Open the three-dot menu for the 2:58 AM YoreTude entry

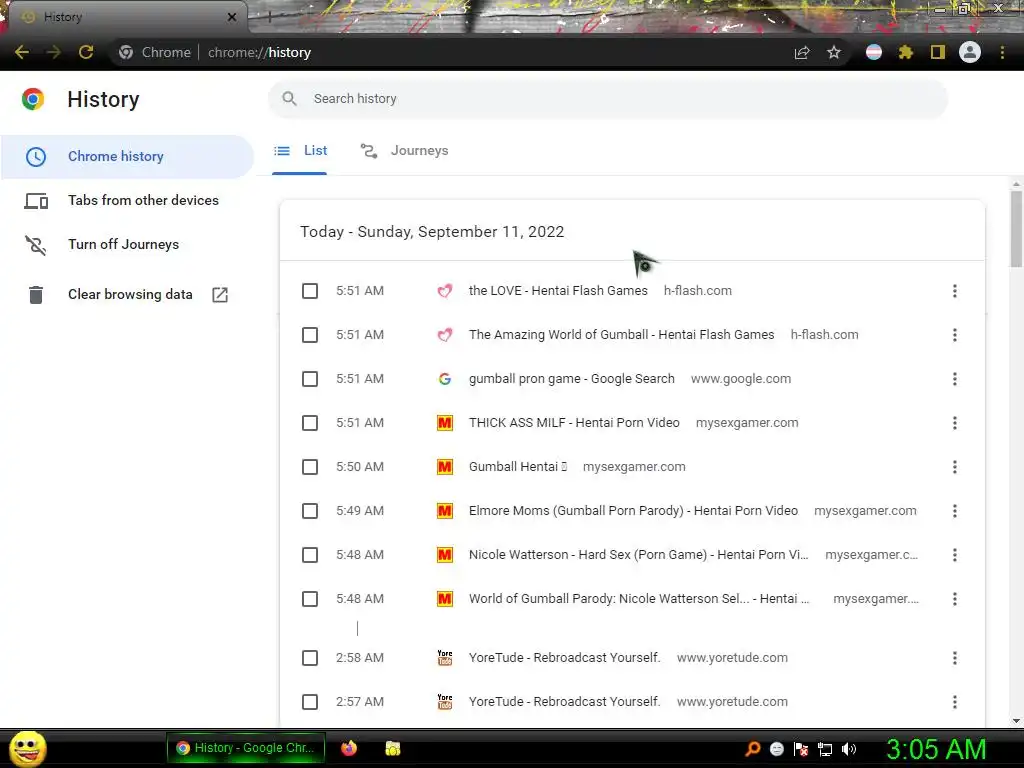coord(955,658)
